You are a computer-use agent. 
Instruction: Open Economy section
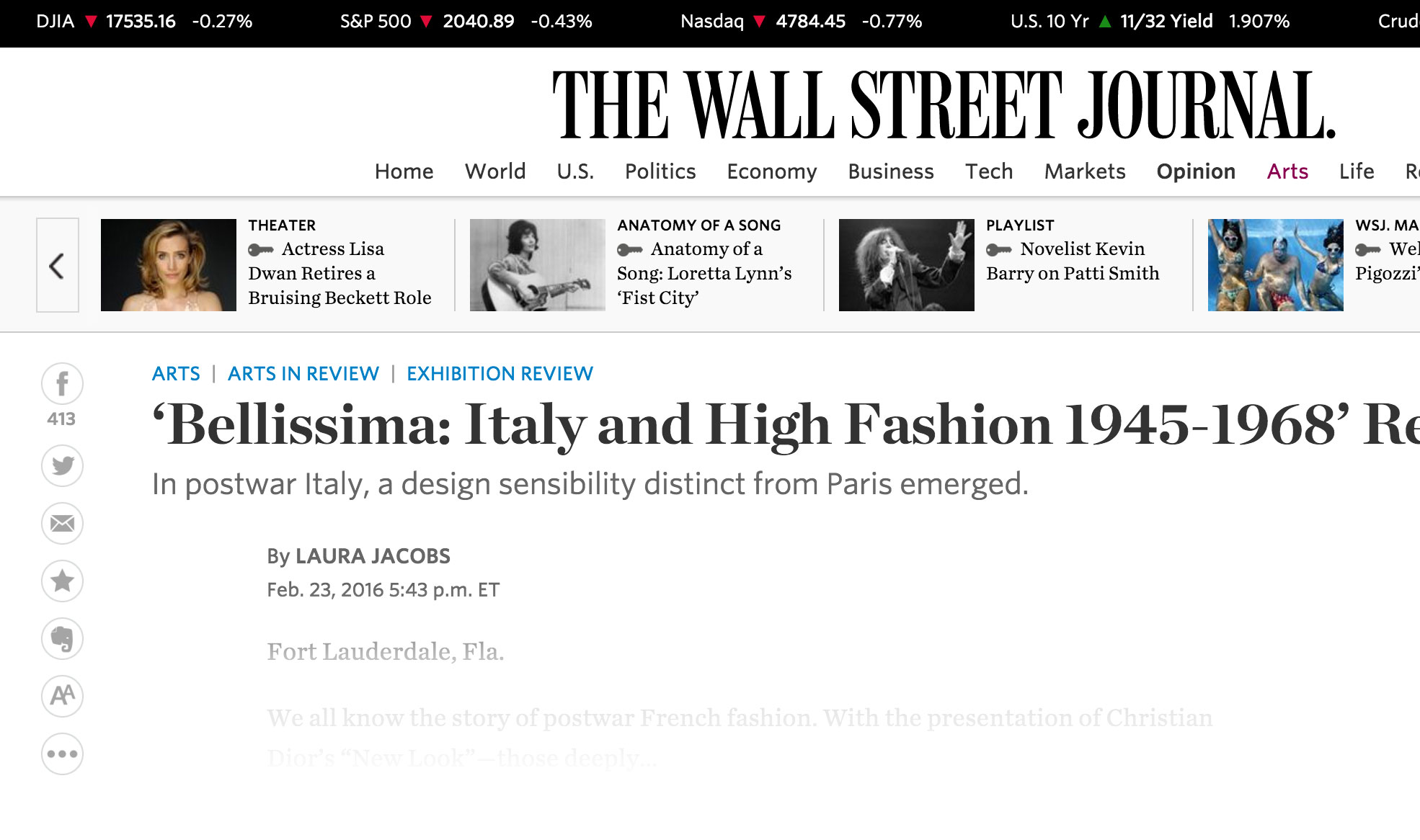(772, 171)
